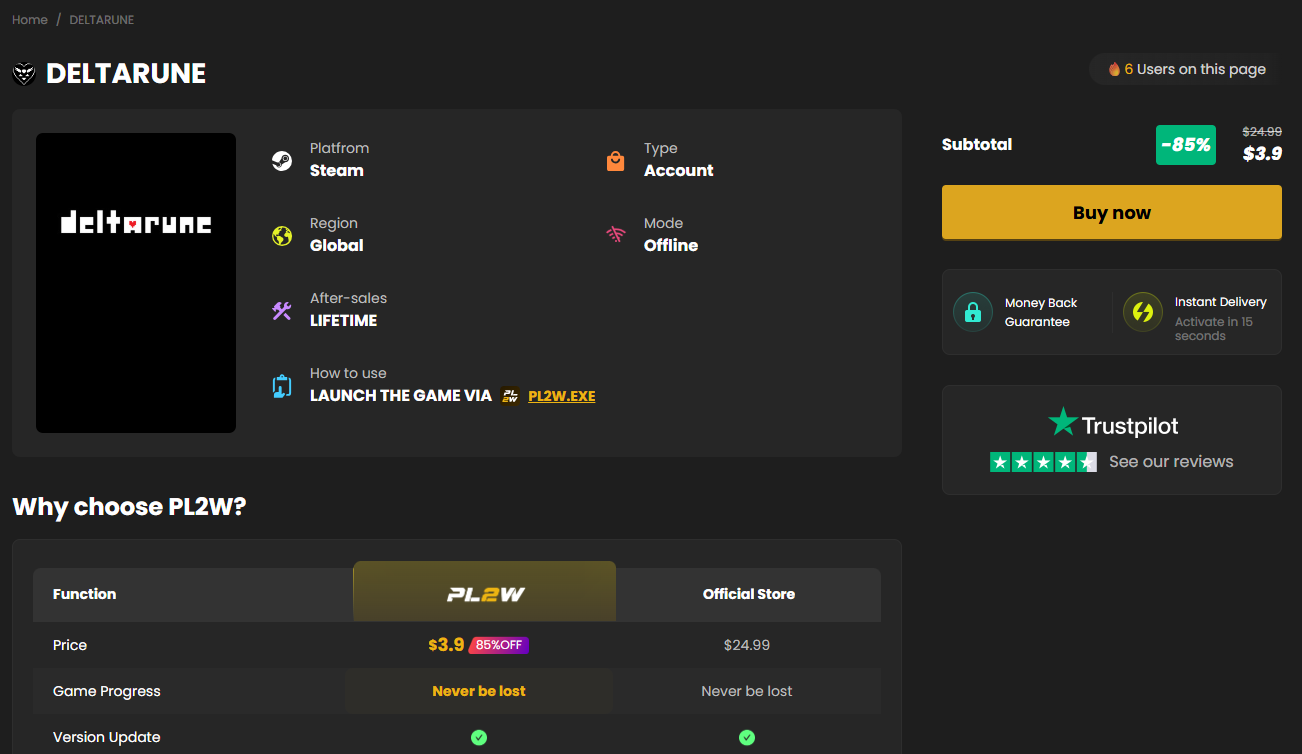
Task: Click the Game Progress row label
Action: point(107,691)
